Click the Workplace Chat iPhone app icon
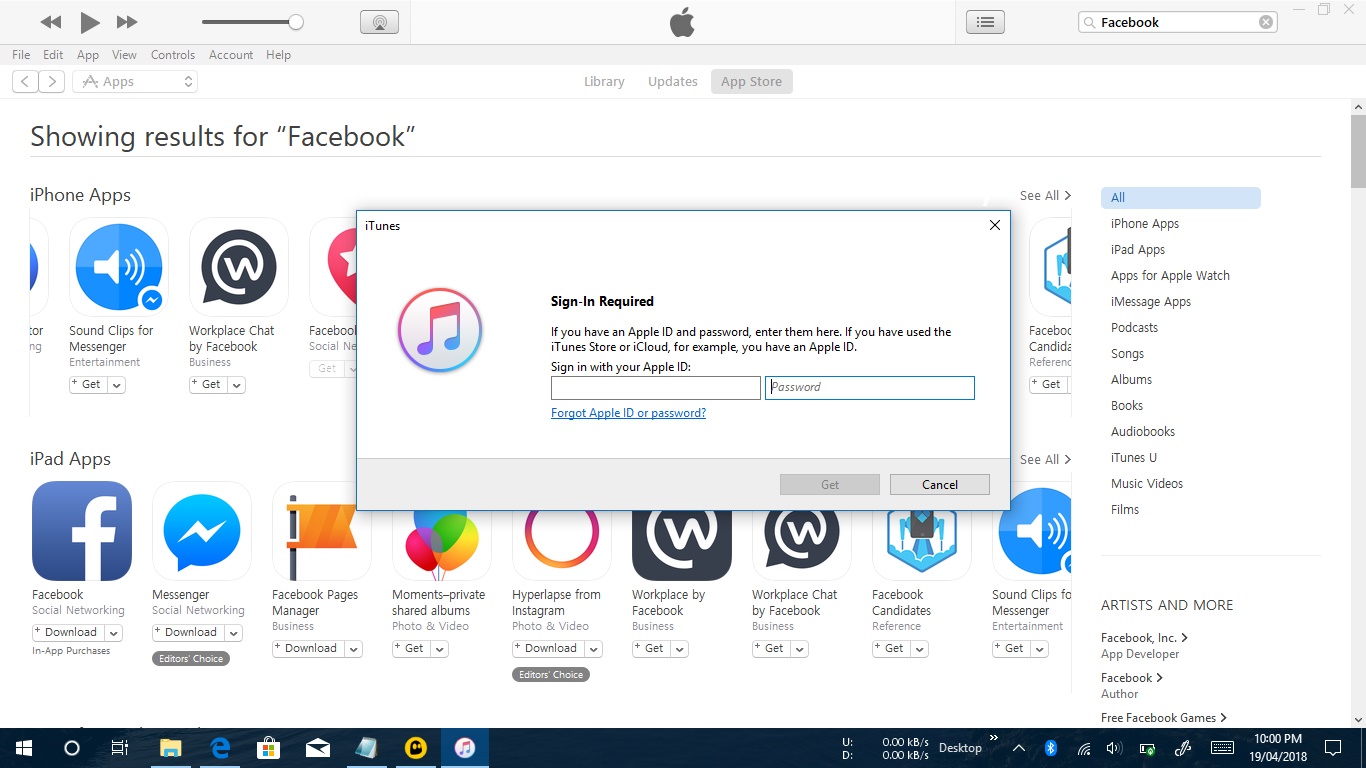 tap(238, 267)
